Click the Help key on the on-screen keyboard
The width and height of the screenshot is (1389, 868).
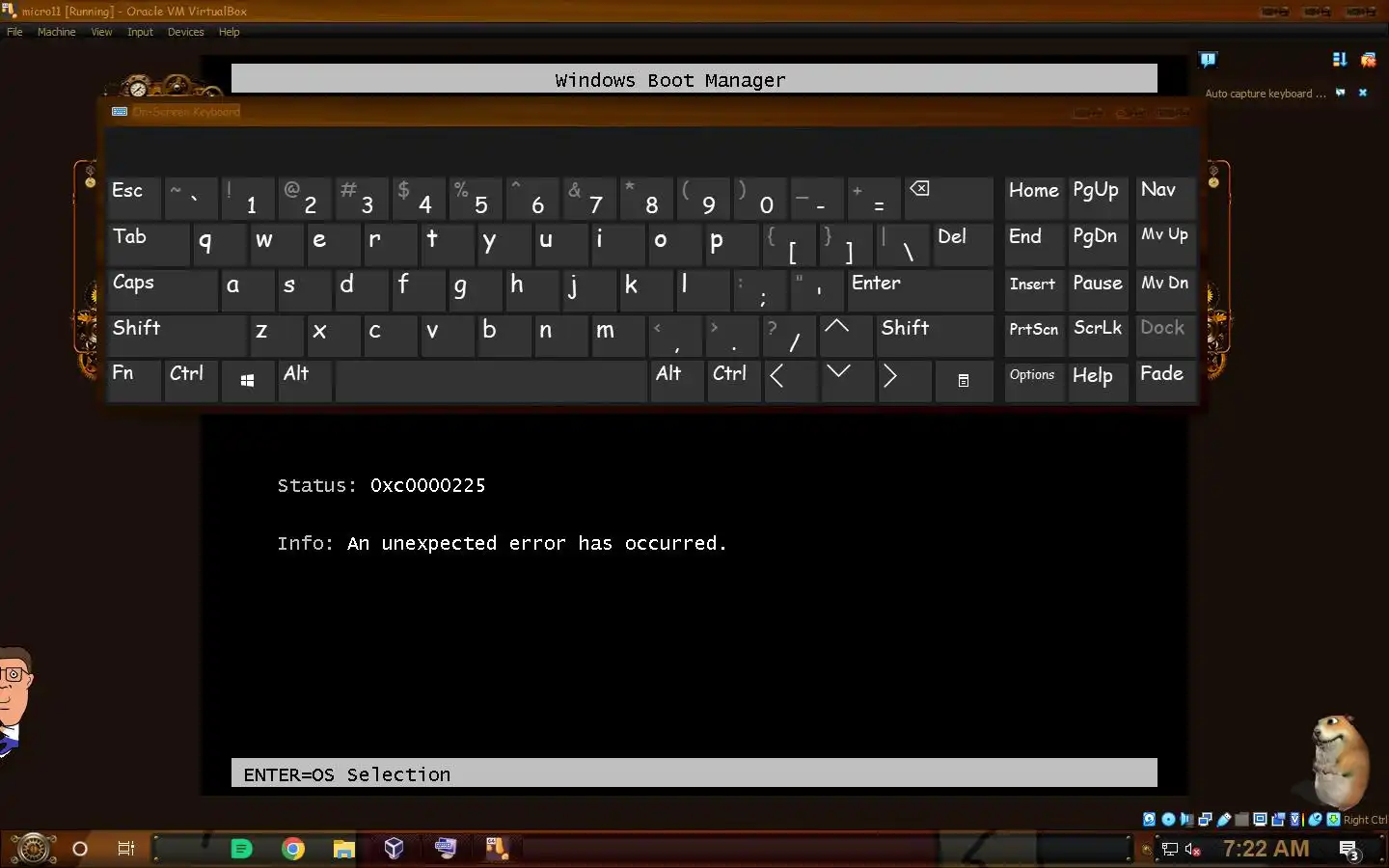pyautogui.click(x=1099, y=380)
